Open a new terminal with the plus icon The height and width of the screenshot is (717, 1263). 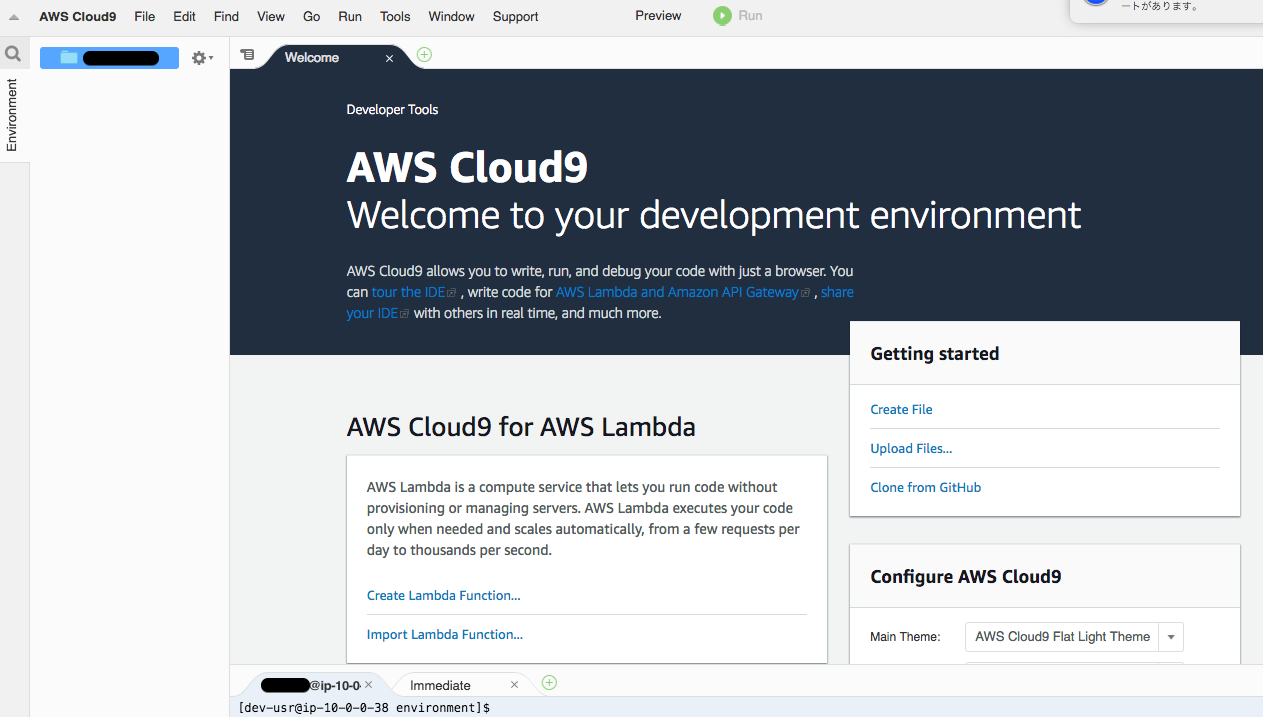click(548, 682)
